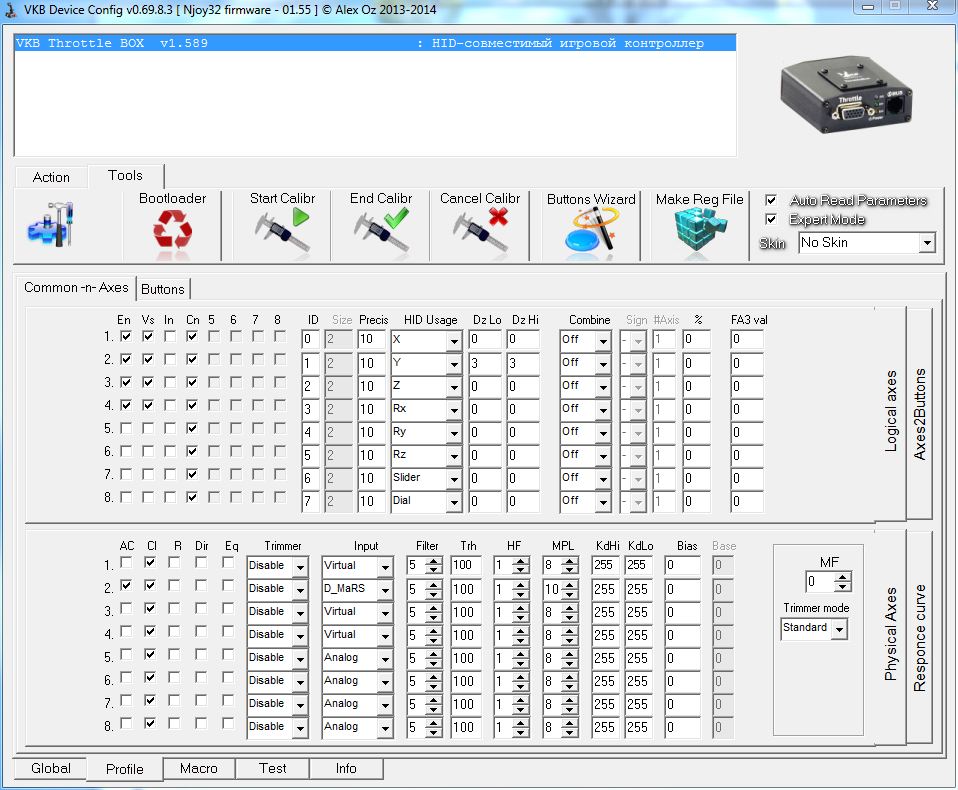Switch to the Buttons tab
The width and height of the screenshot is (958, 790).
point(162,289)
